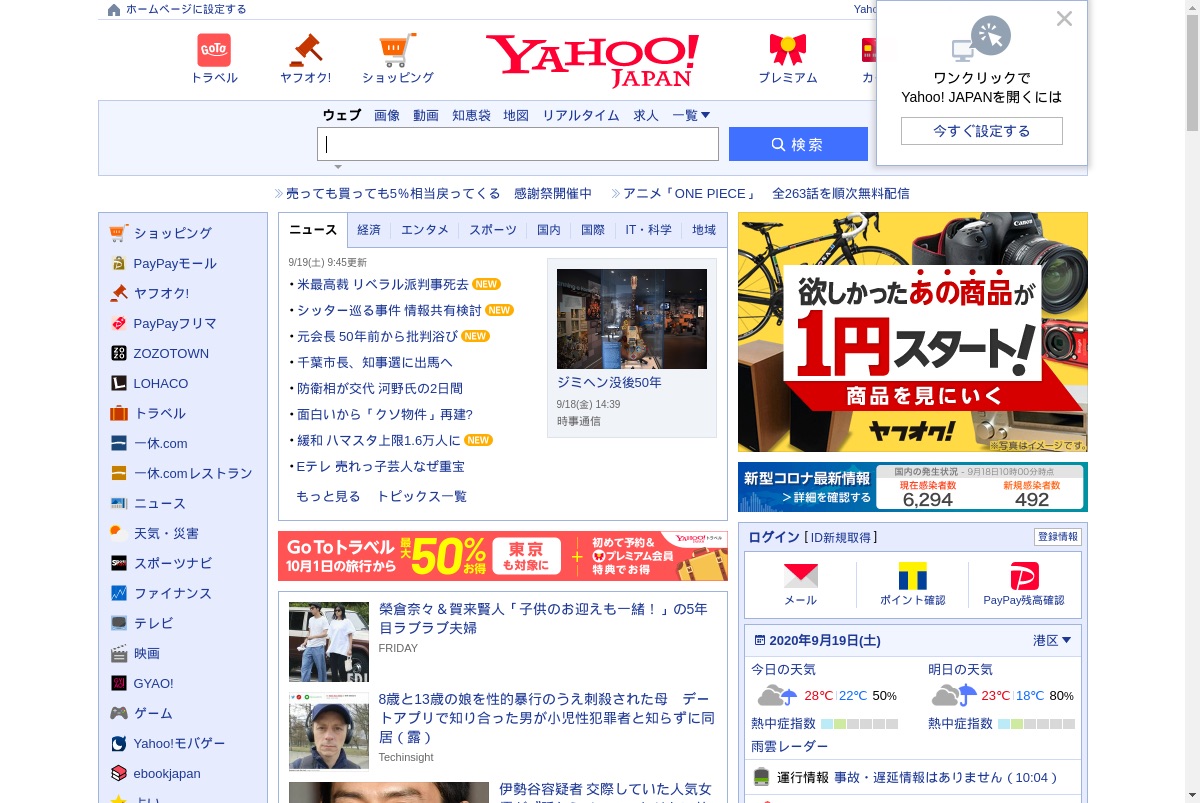The height and width of the screenshot is (803, 1200).
Task: Click the blue 検索 search button
Action: point(798,144)
